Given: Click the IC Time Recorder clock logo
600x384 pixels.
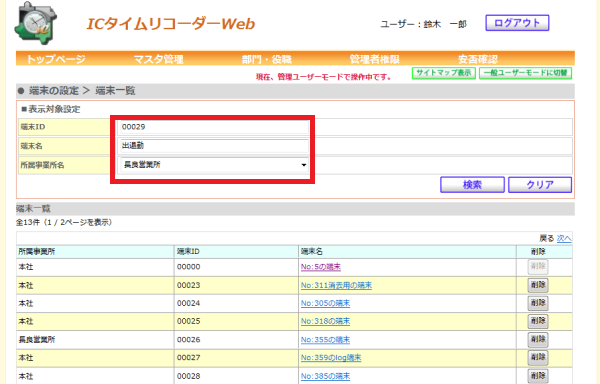Looking at the screenshot, I should [x=36, y=23].
